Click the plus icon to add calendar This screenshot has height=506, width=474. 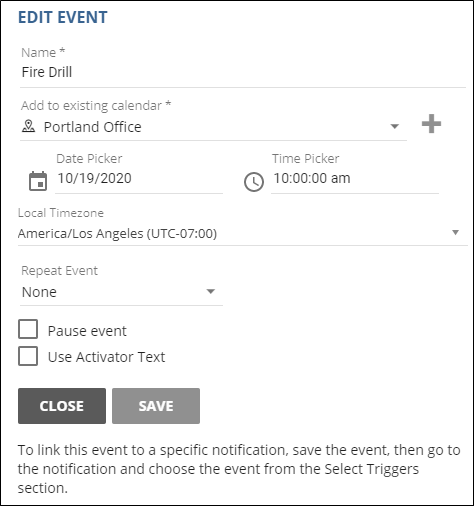coord(431,124)
